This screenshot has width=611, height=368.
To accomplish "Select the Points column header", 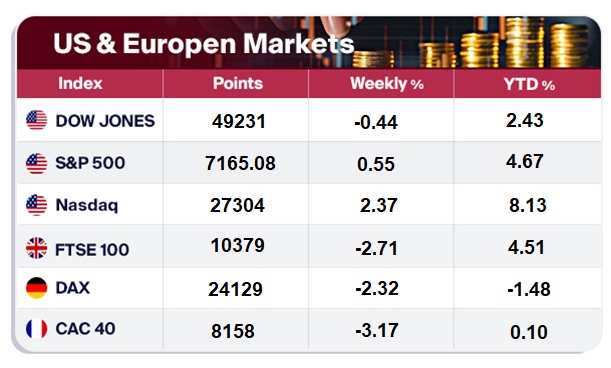I will [238, 83].
